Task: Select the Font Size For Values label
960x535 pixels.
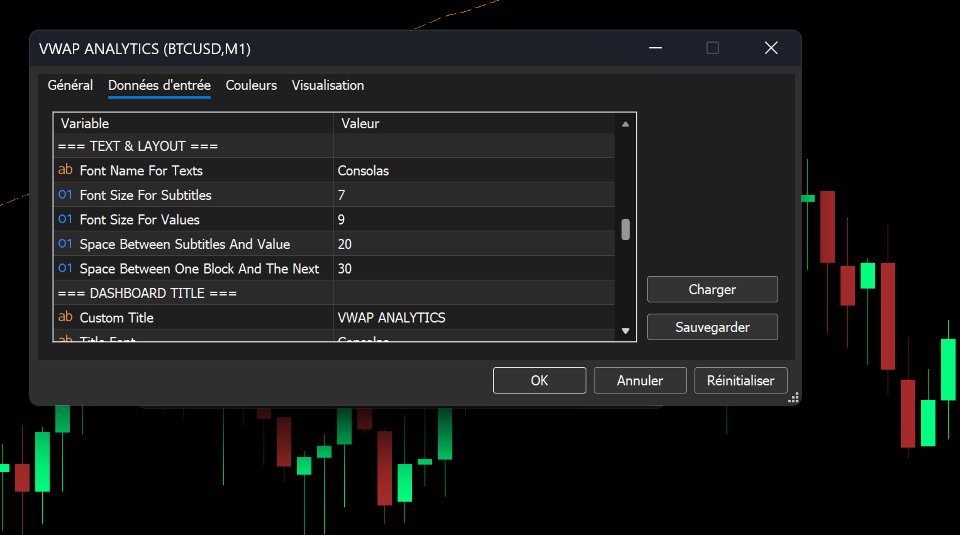Action: click(x=140, y=219)
